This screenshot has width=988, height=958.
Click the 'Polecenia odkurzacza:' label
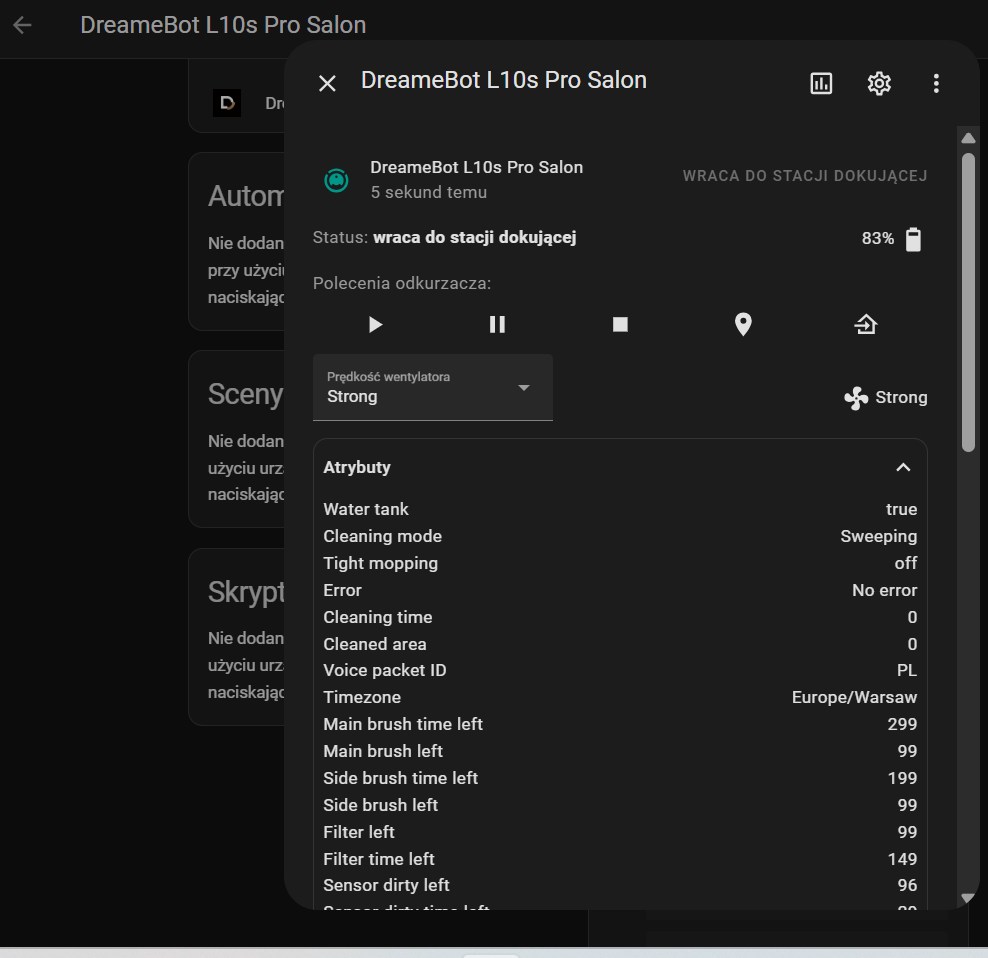pos(401,284)
